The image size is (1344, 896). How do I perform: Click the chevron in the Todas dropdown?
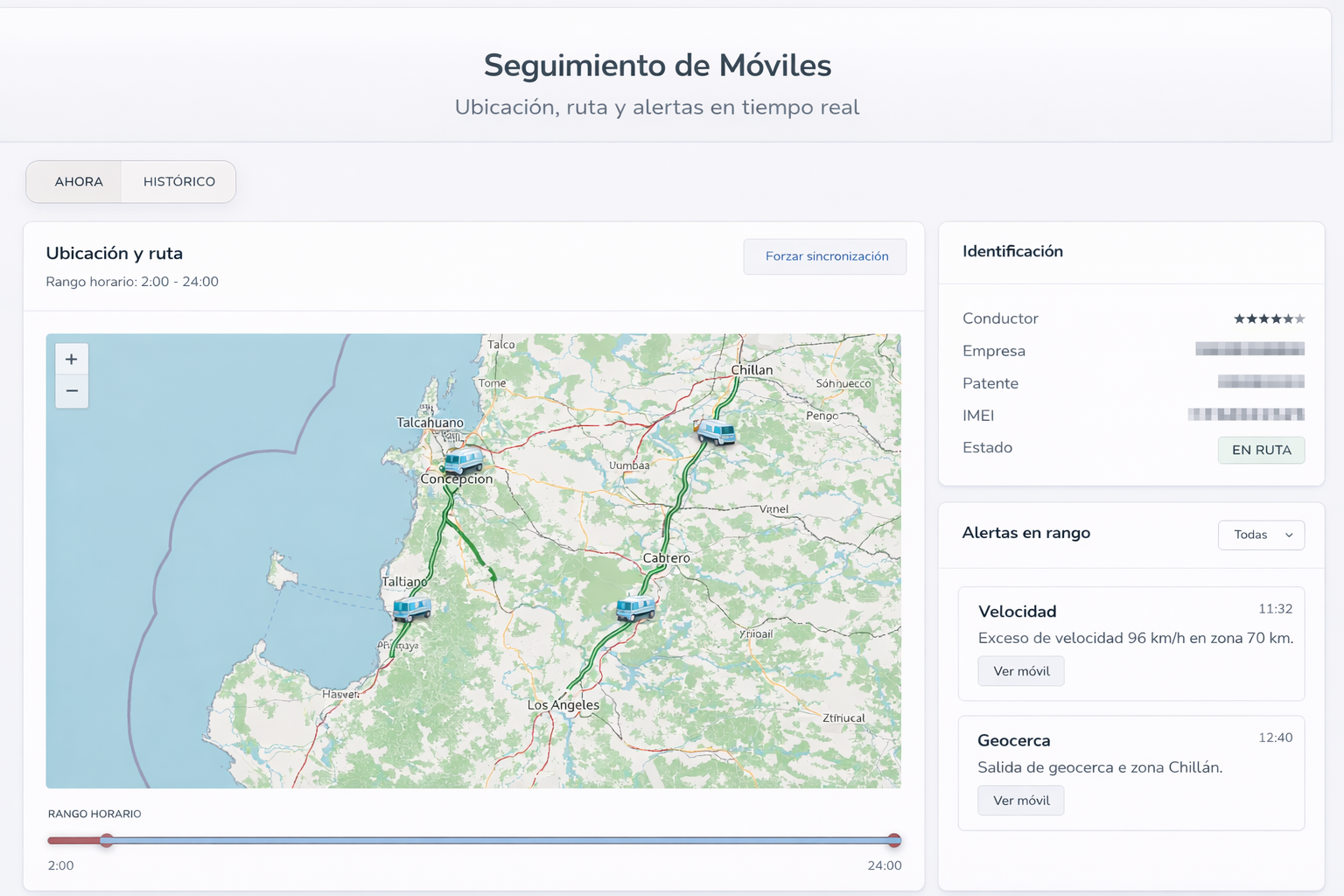click(x=1289, y=535)
